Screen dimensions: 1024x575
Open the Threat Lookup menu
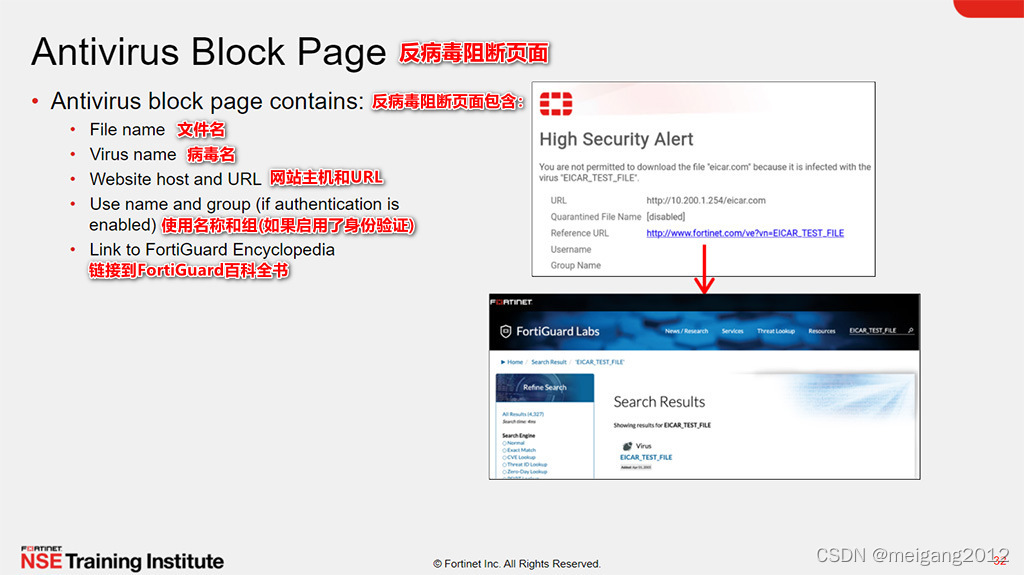coord(776,331)
